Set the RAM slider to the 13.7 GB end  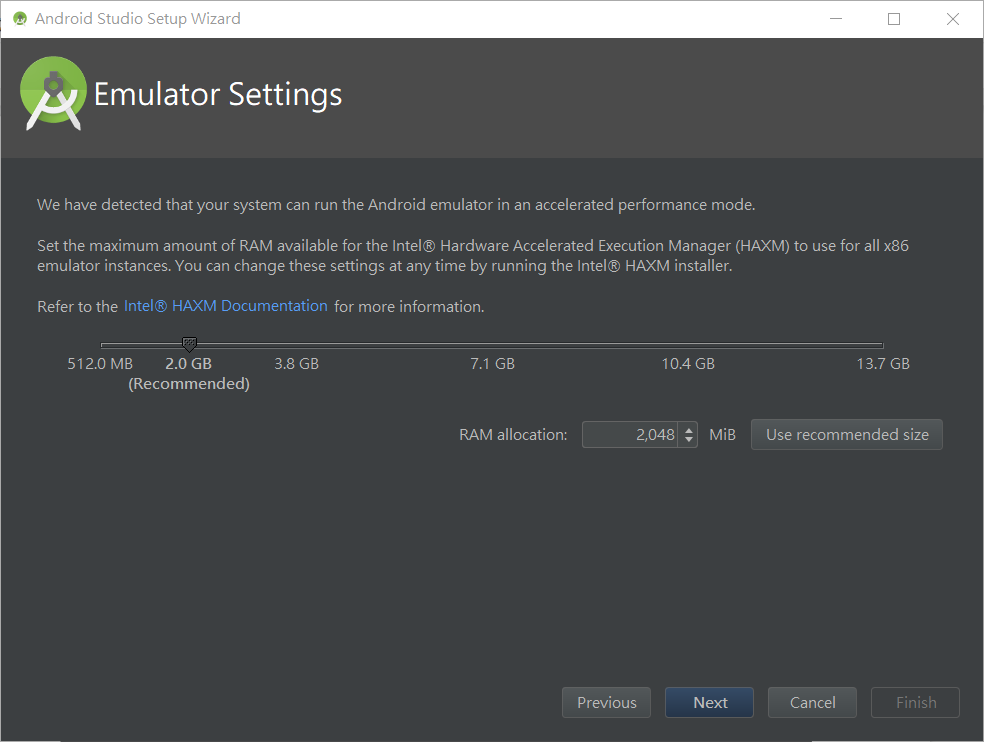[882, 345]
